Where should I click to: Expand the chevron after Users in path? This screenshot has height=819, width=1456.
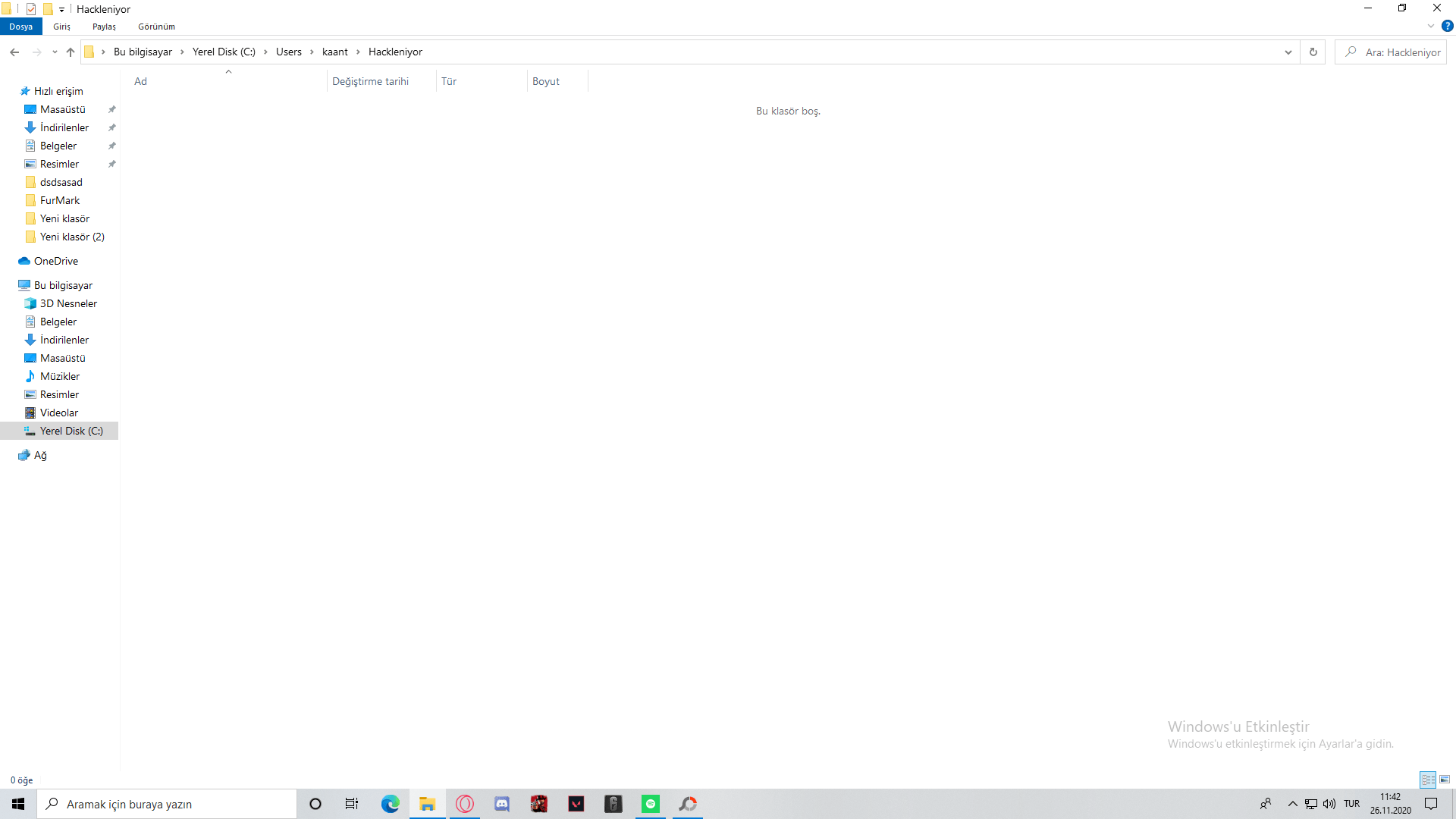tap(312, 52)
